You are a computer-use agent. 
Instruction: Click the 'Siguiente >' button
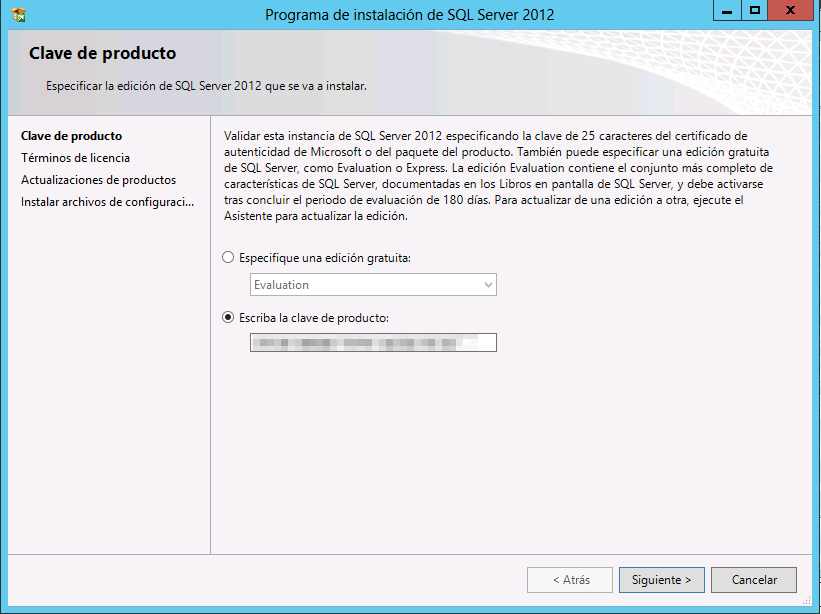[x=662, y=580]
